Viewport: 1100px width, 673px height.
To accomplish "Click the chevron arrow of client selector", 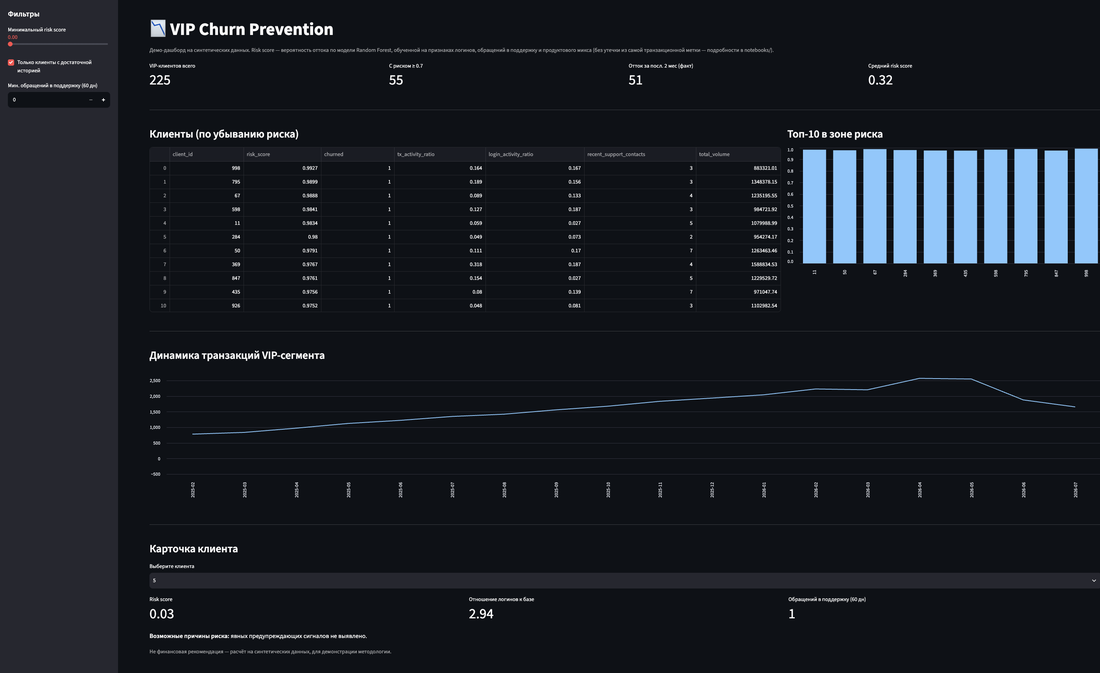I will (x=1094, y=580).
